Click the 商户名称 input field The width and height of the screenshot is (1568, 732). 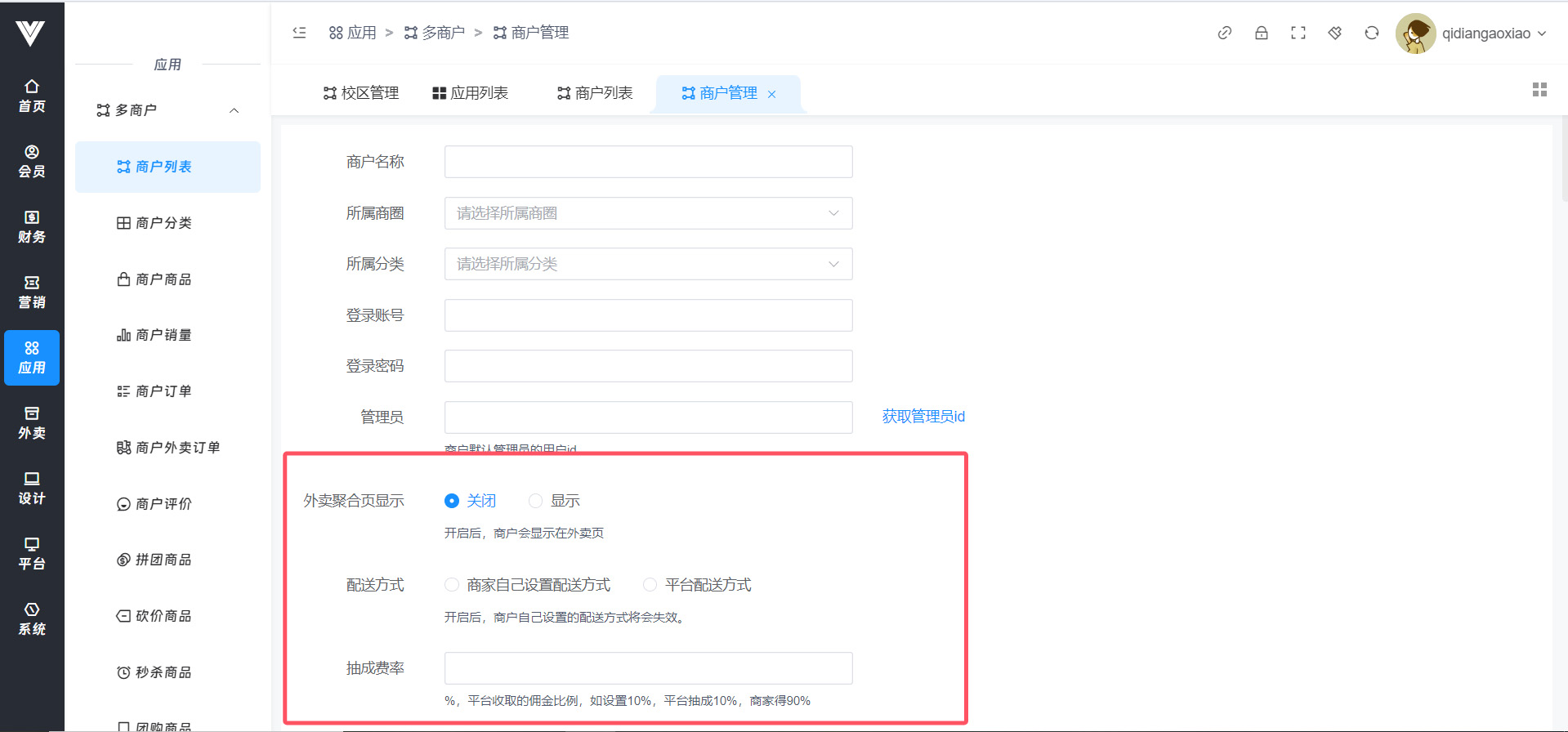[x=648, y=162]
